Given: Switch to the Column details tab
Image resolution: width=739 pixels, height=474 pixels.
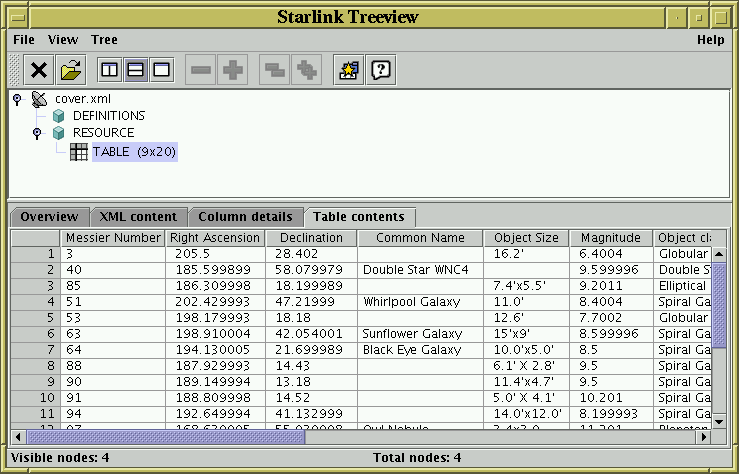Looking at the screenshot, I should click(x=245, y=217).
